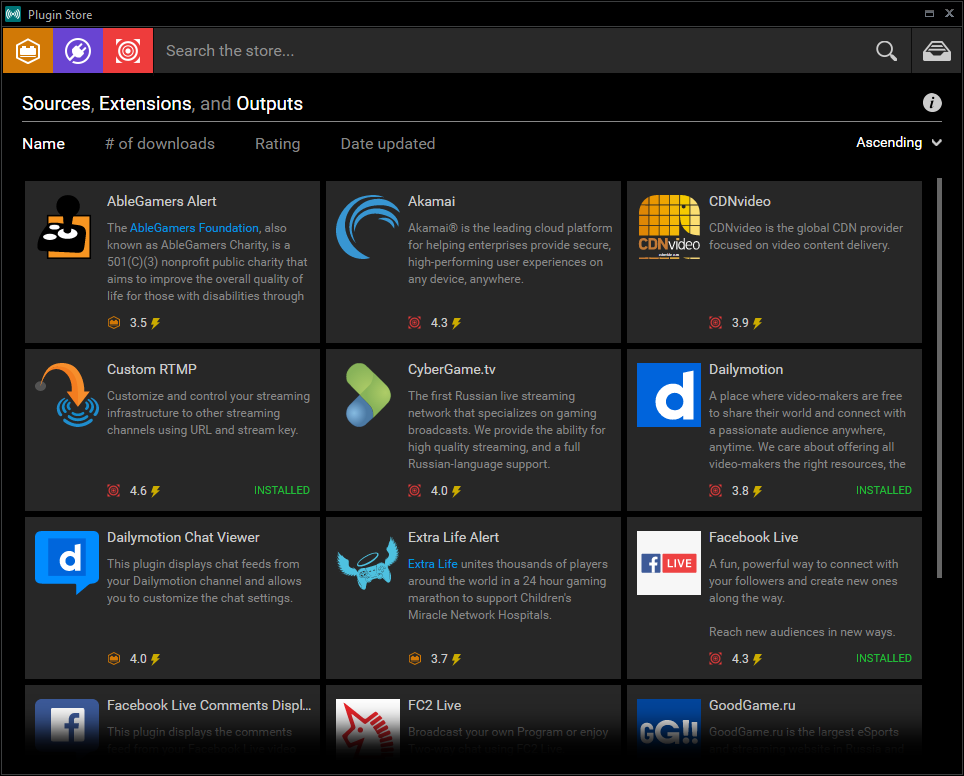964x776 pixels.
Task: Click the chevron next to Ascending
Action: tap(936, 143)
